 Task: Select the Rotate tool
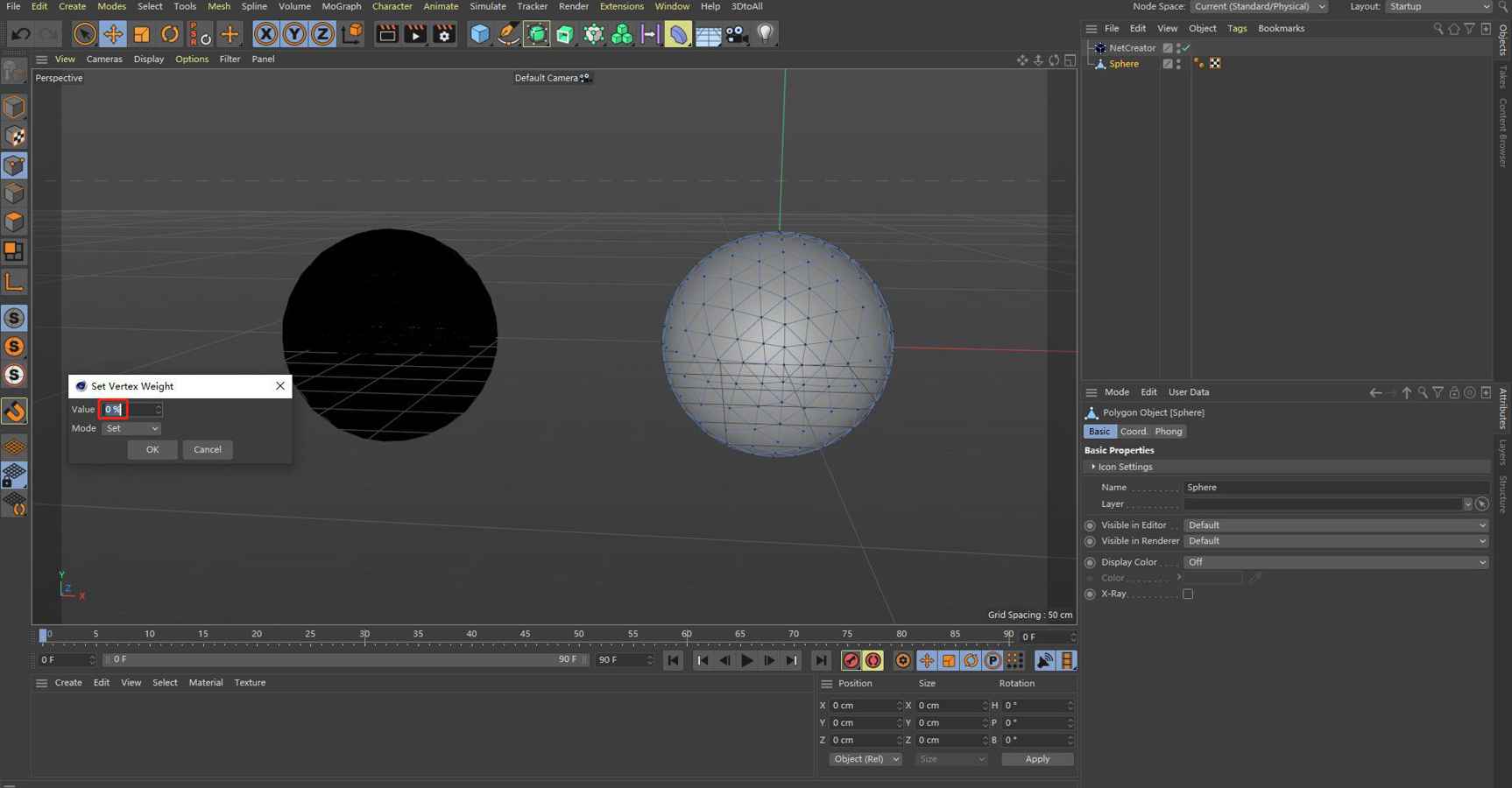click(170, 34)
